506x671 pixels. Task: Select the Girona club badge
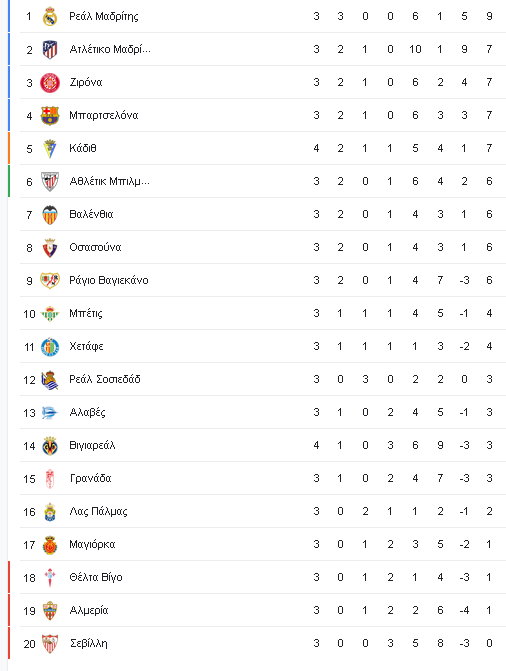point(50,83)
